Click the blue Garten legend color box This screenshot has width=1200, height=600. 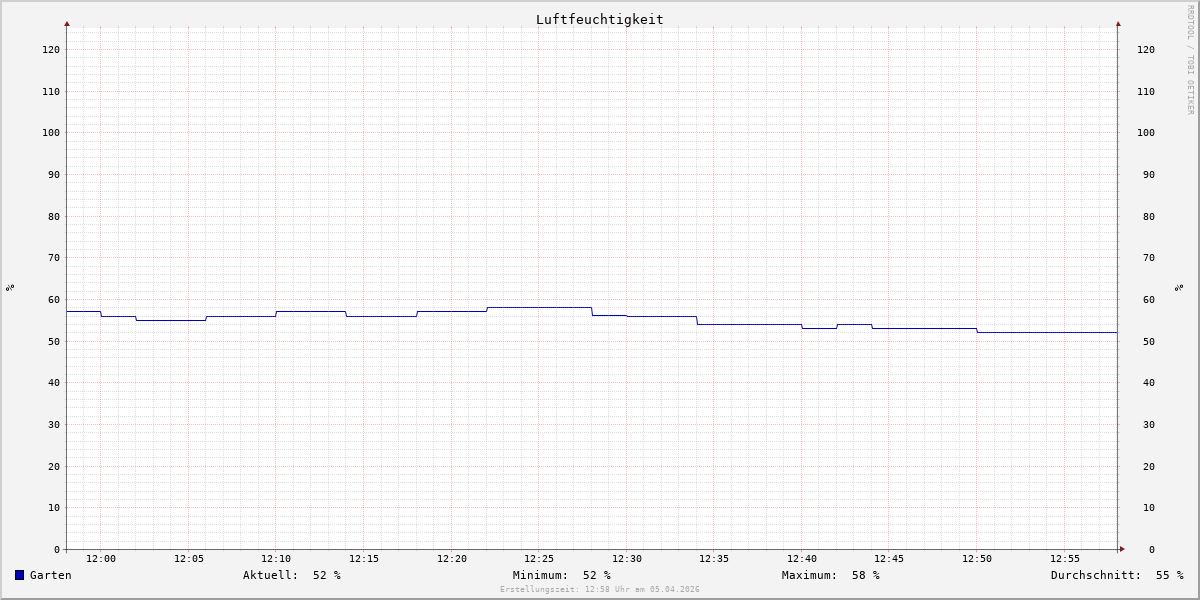pos(19,575)
